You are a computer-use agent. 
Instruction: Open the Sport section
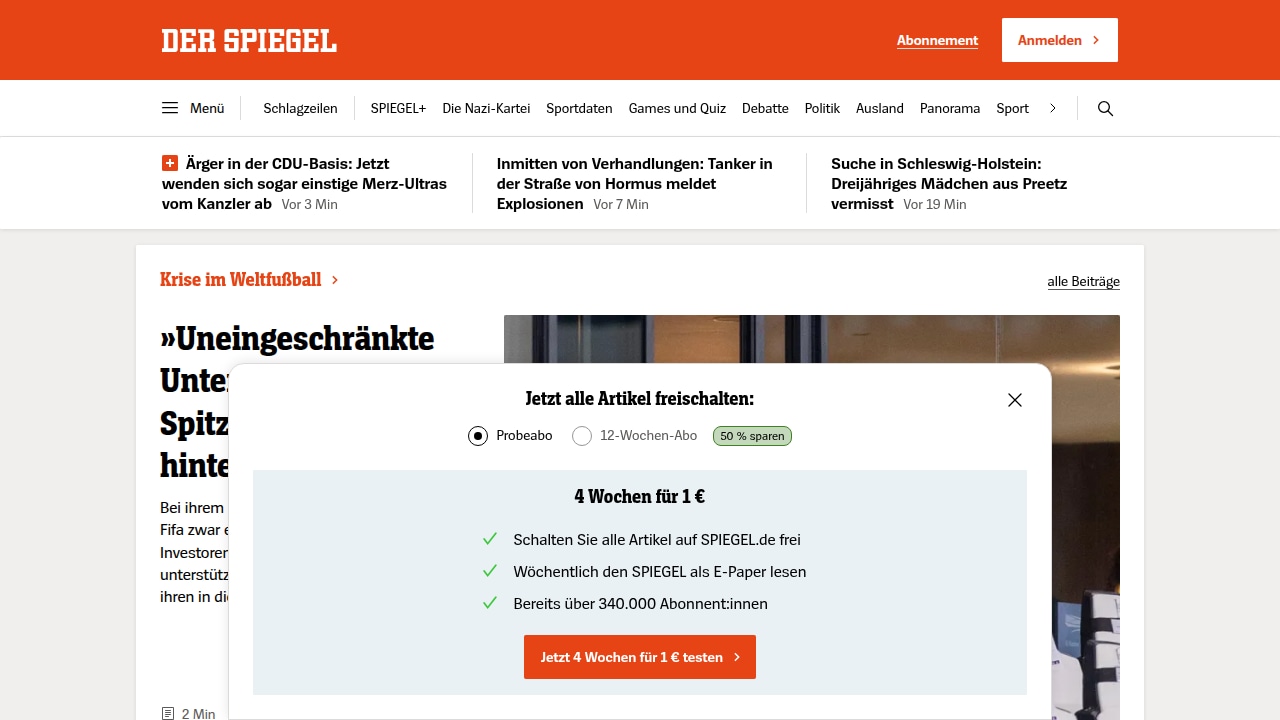[x=1012, y=108]
